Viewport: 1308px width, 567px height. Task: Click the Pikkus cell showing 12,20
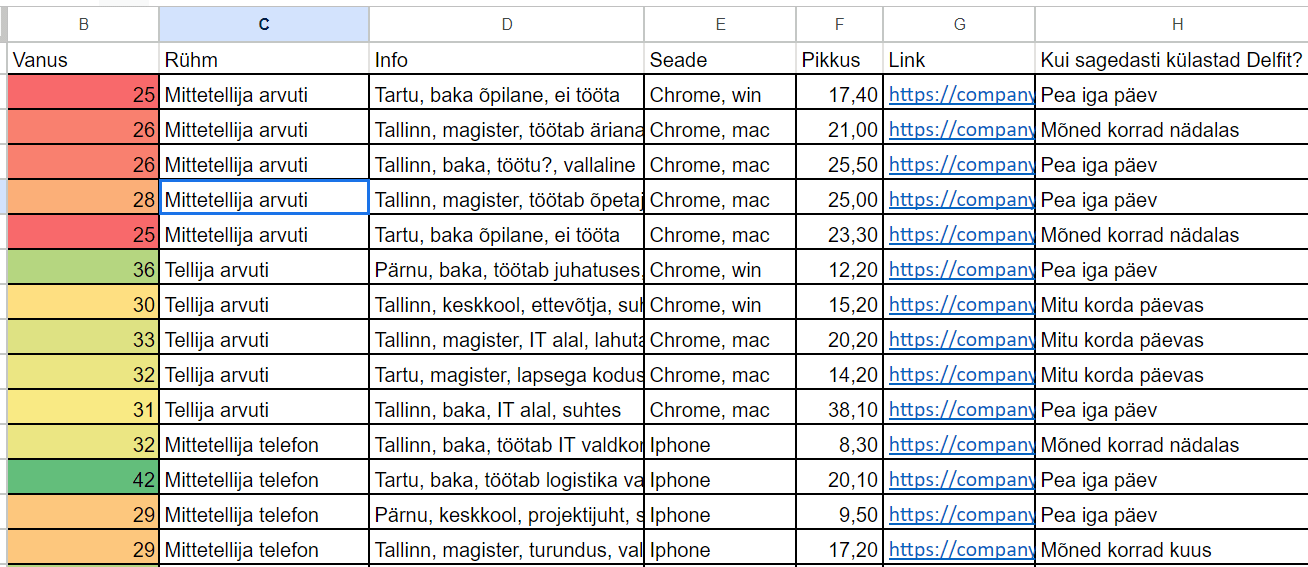click(840, 270)
